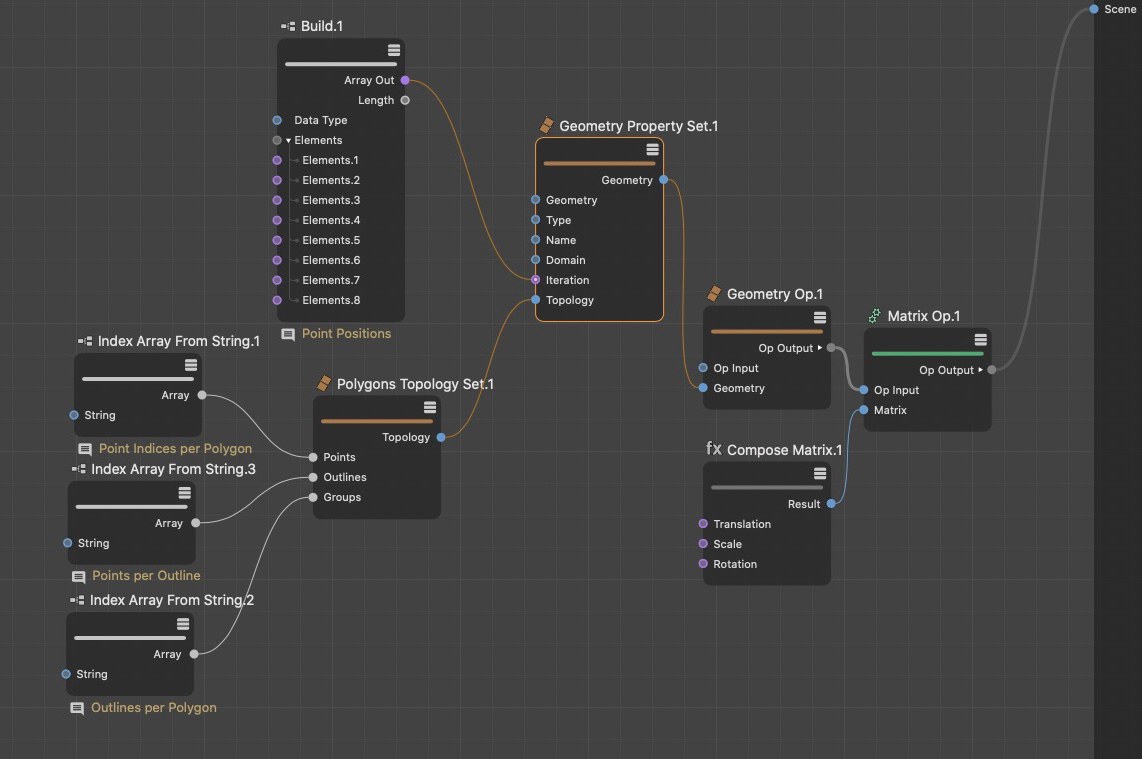Click the Elements.8 input port on Build.1

click(x=277, y=300)
